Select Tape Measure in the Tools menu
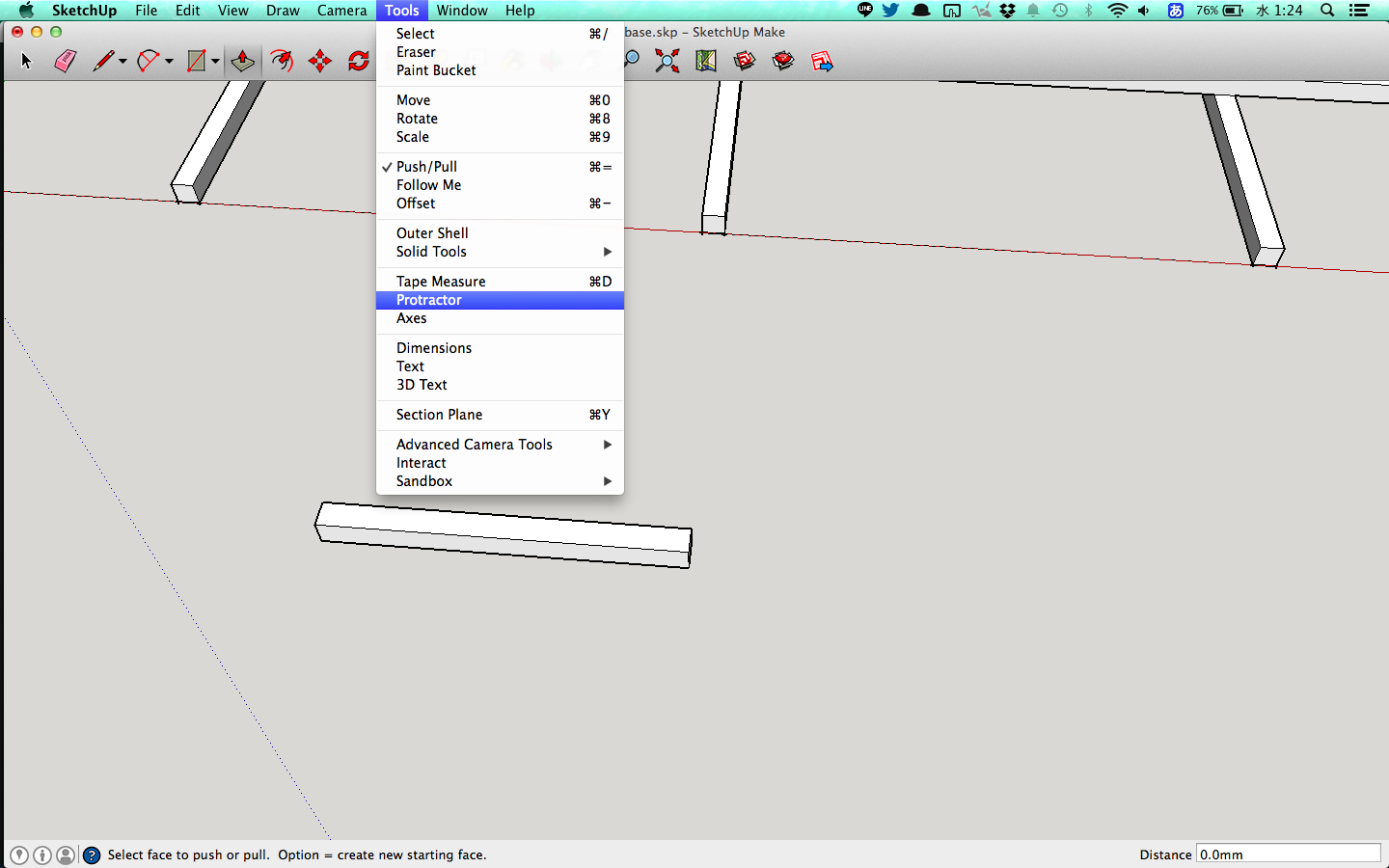The image size is (1389, 868). [x=441, y=282]
